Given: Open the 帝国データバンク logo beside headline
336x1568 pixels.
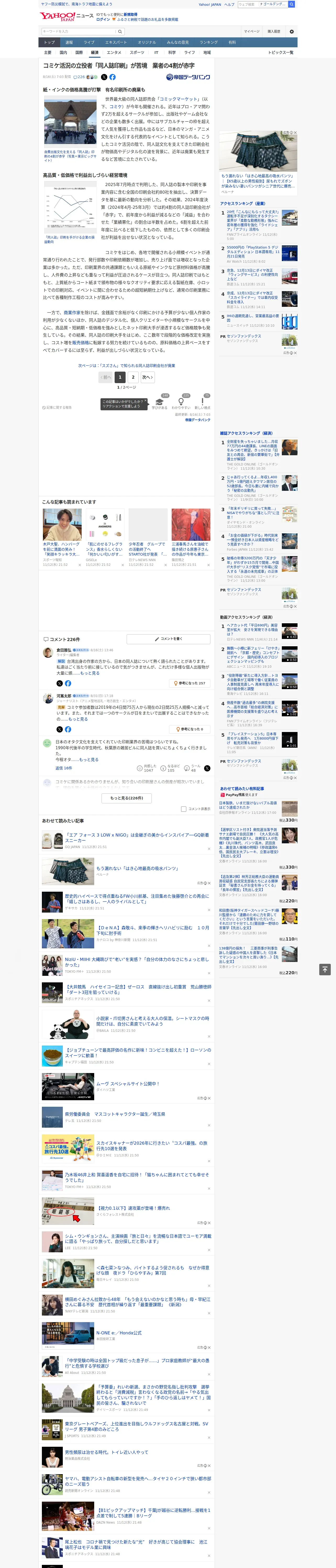Looking at the screenshot, I should point(188,77).
